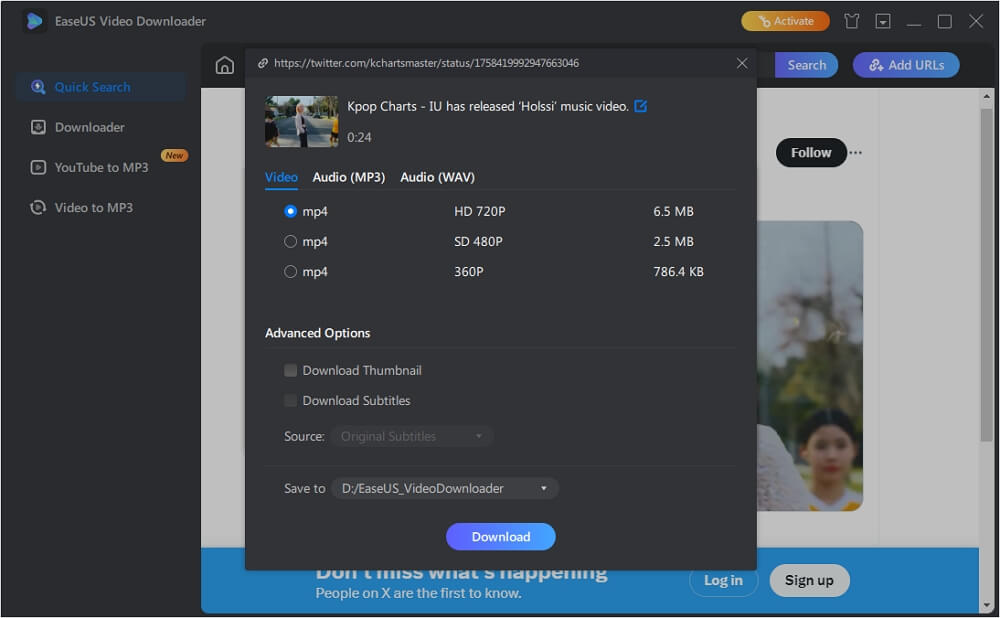Screen dimensions: 1000x618
Task: Open the subtitle Source dropdown
Action: 412,436
